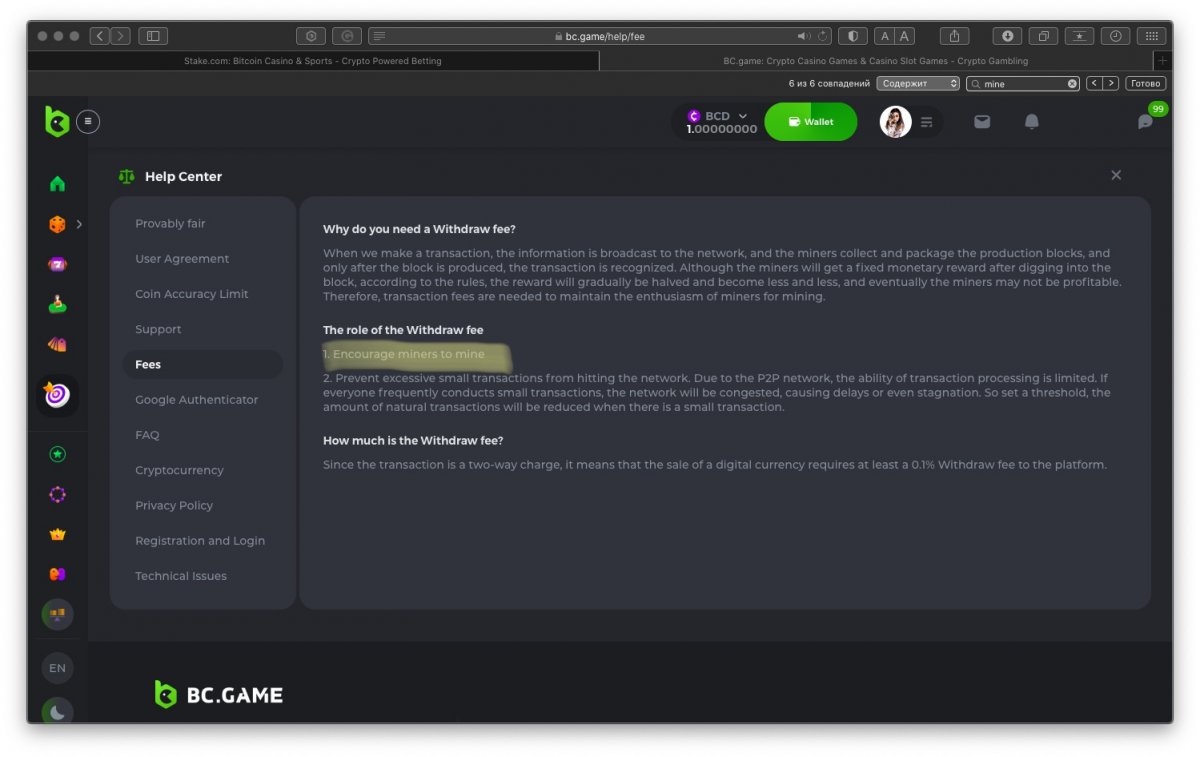Click the find-on-page search field
Viewport: 1200px width, 757px height.
coord(1022,84)
